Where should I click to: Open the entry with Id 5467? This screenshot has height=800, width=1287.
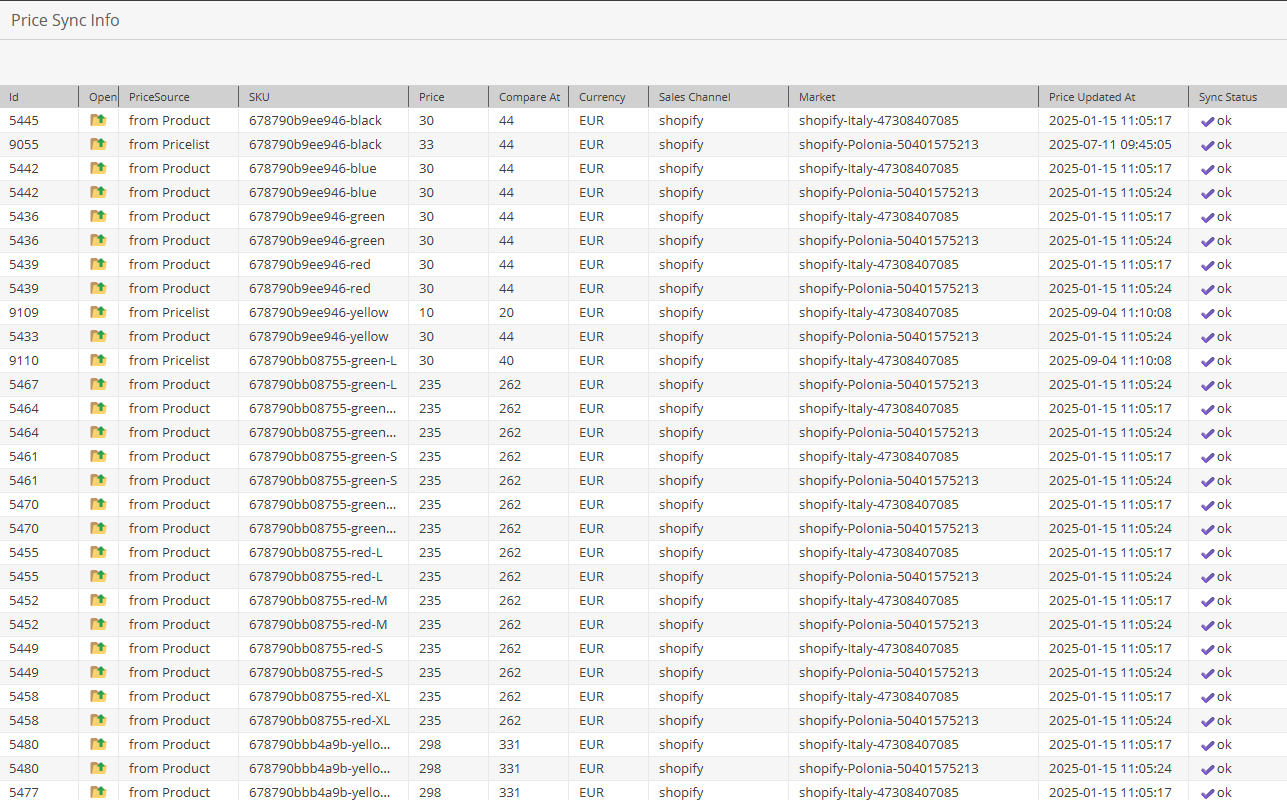98,384
